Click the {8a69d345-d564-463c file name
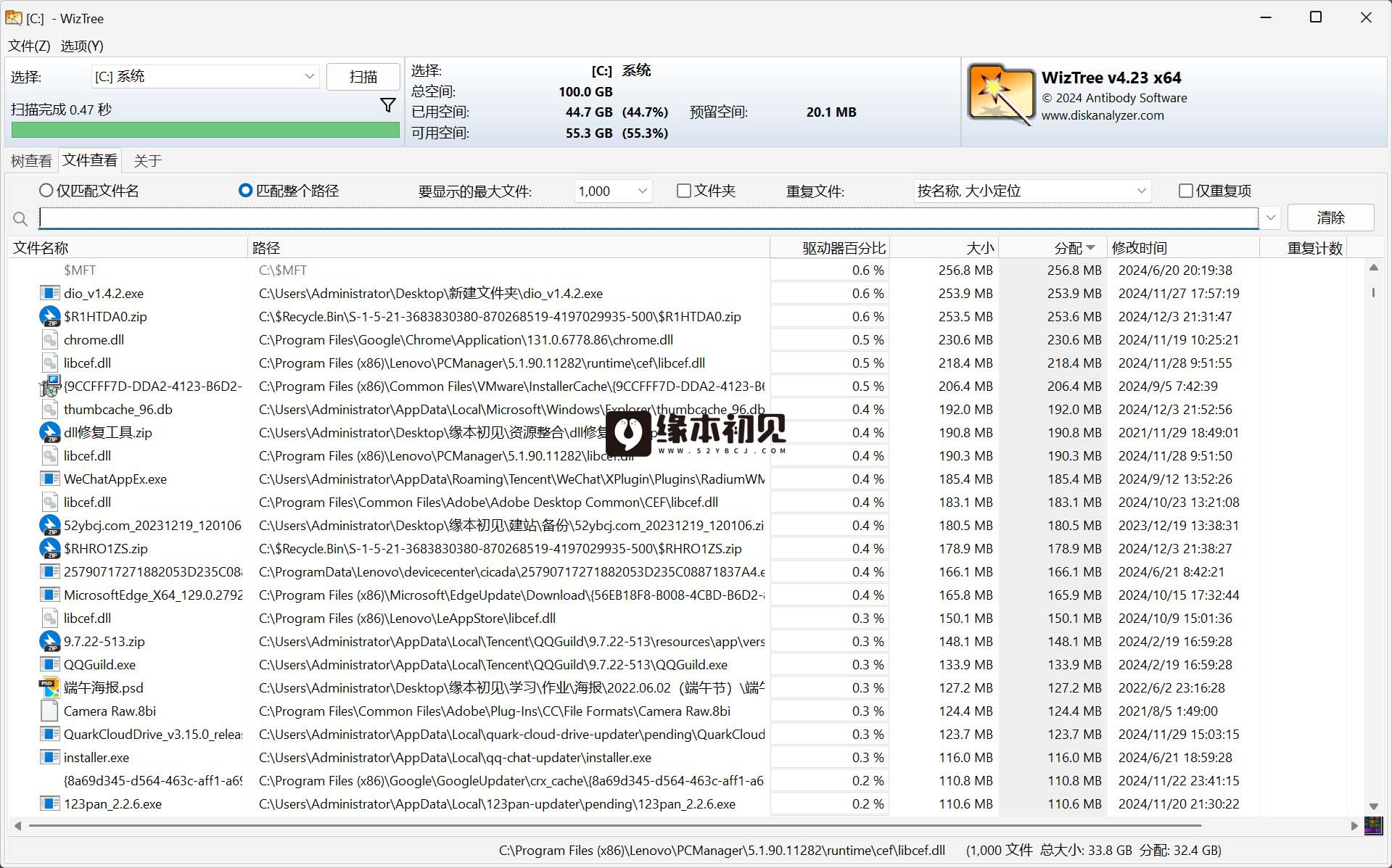Image resolution: width=1392 pixels, height=868 pixels. (x=153, y=780)
